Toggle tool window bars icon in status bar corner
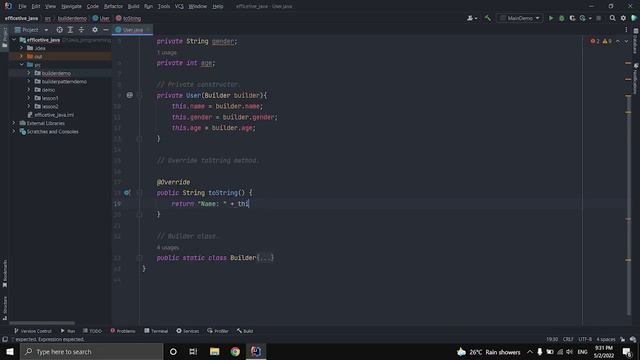 (5, 339)
